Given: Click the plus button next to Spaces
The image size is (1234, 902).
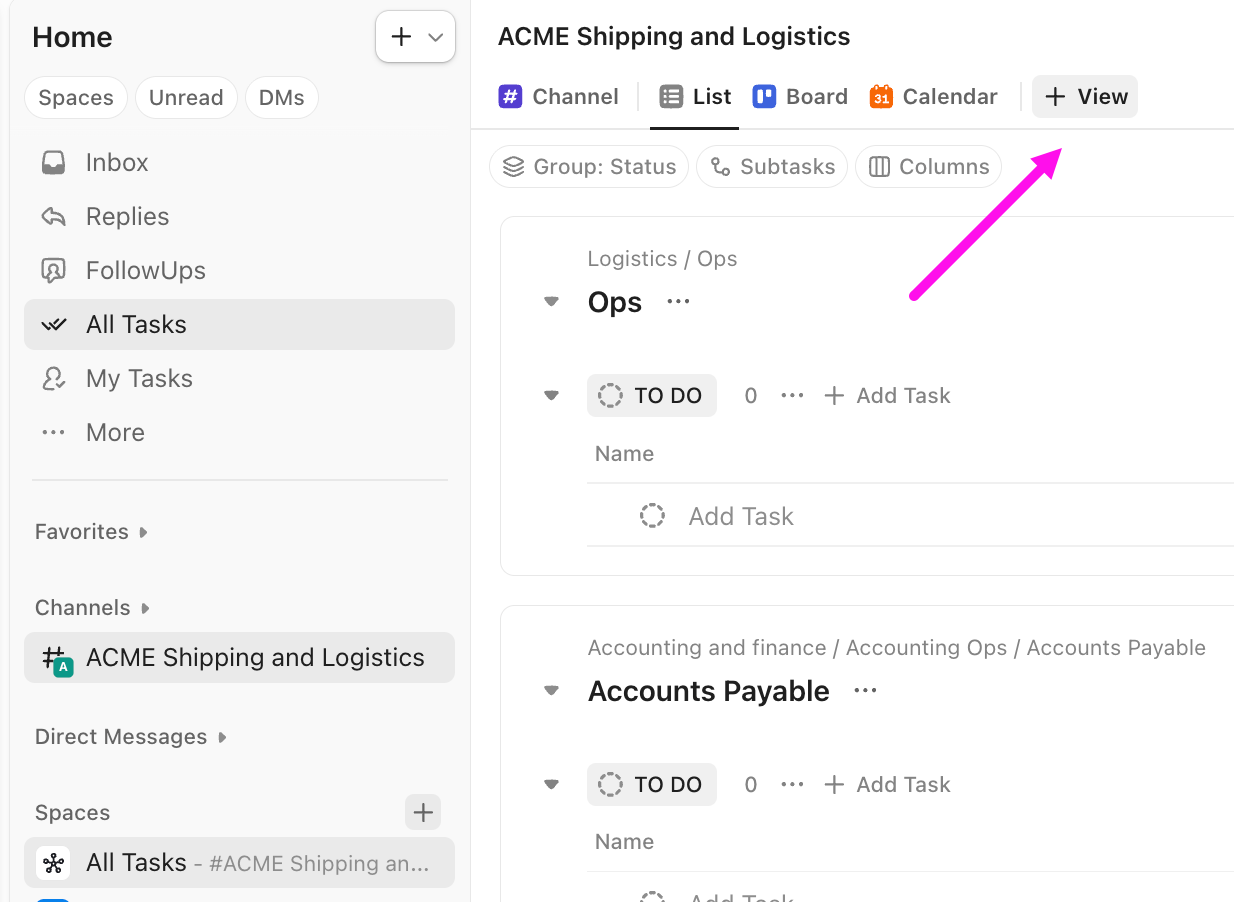Looking at the screenshot, I should coord(423,812).
